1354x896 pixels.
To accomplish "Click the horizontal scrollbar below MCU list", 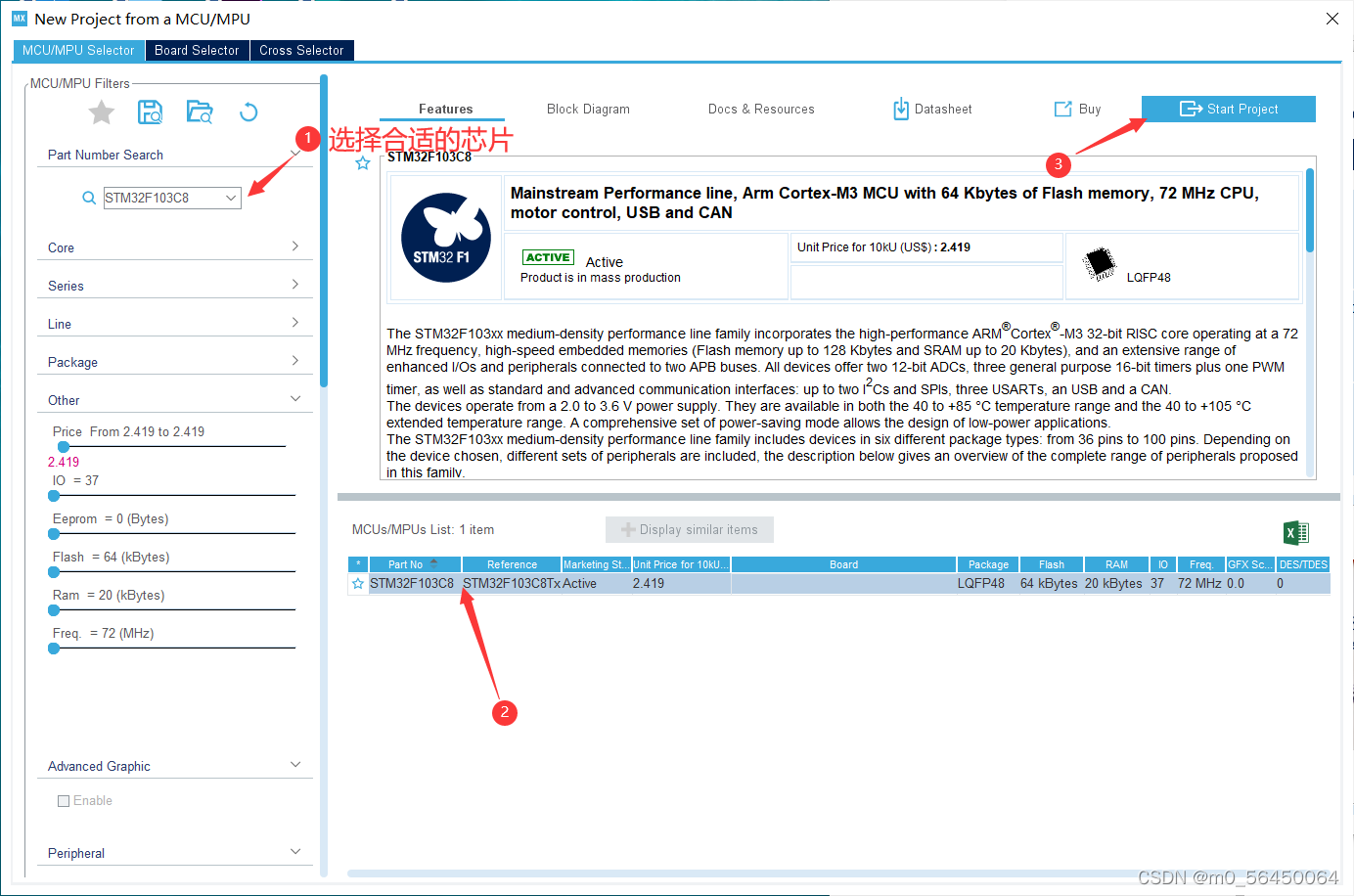I will coord(838,874).
